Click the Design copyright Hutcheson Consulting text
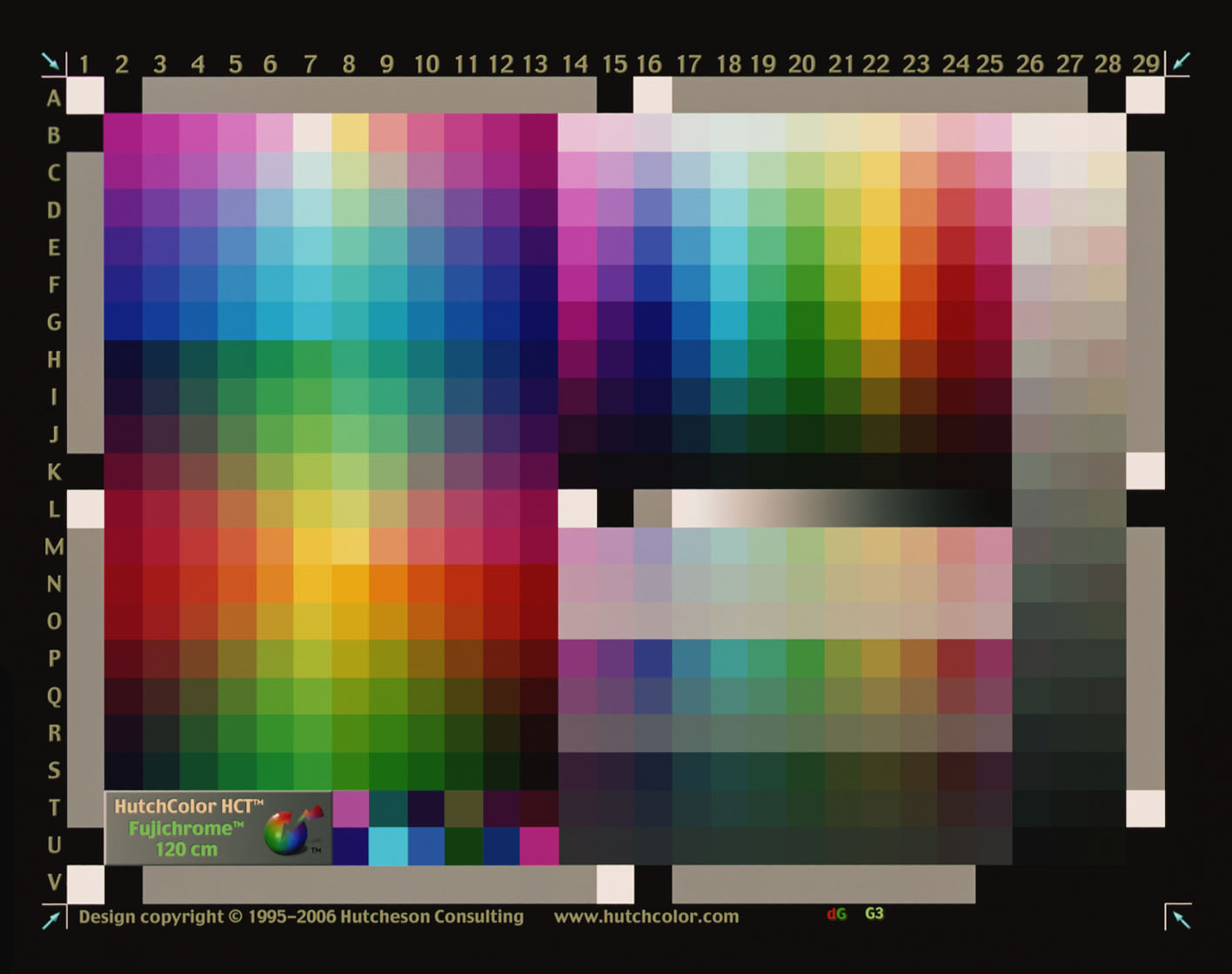1232x974 pixels. 301,917
